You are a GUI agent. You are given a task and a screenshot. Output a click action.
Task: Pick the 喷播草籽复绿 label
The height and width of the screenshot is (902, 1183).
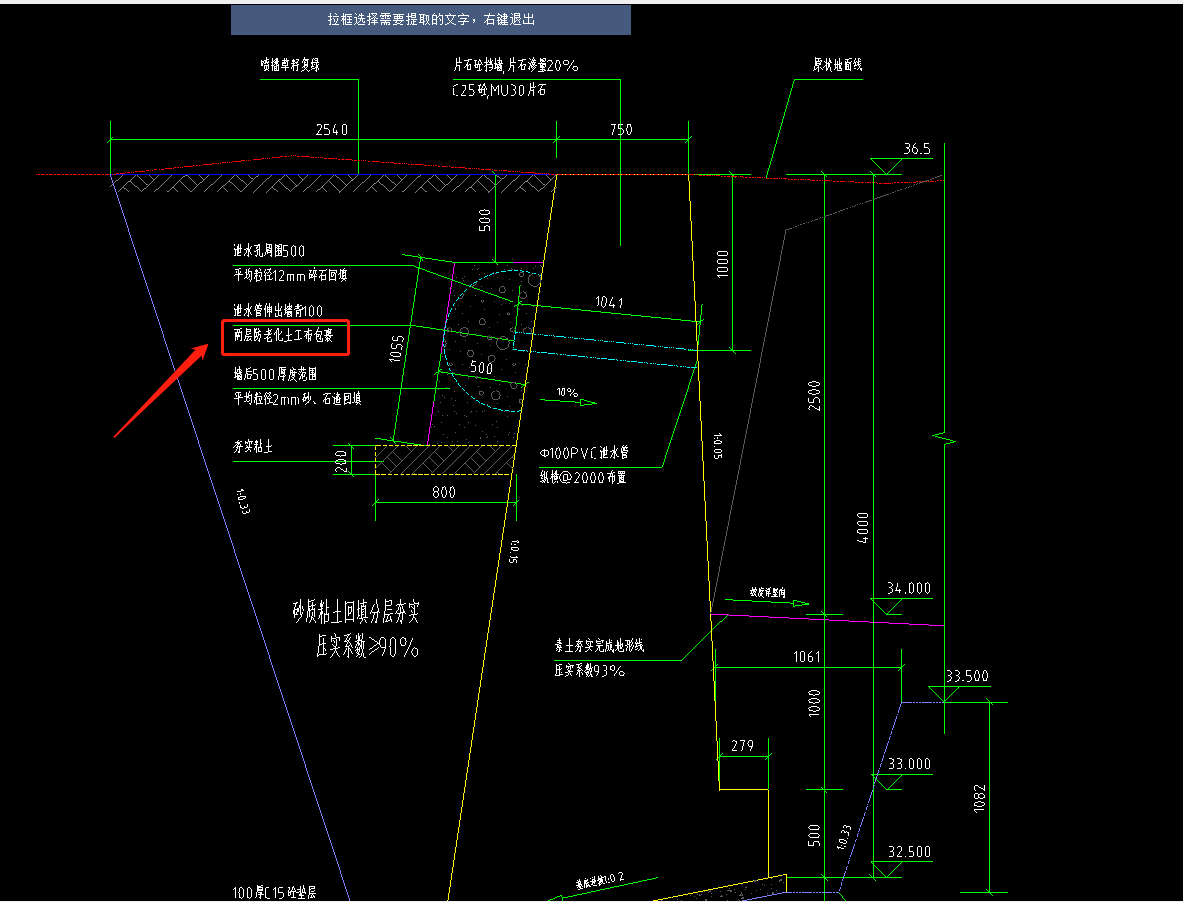pos(290,65)
